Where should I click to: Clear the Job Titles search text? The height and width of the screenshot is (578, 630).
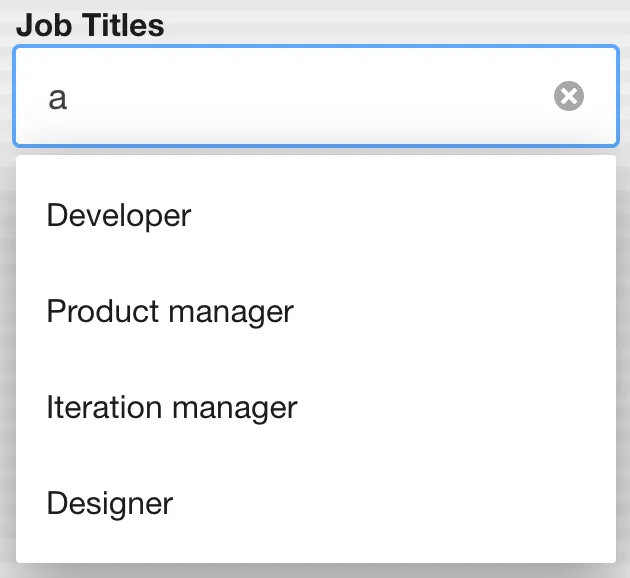[568, 96]
